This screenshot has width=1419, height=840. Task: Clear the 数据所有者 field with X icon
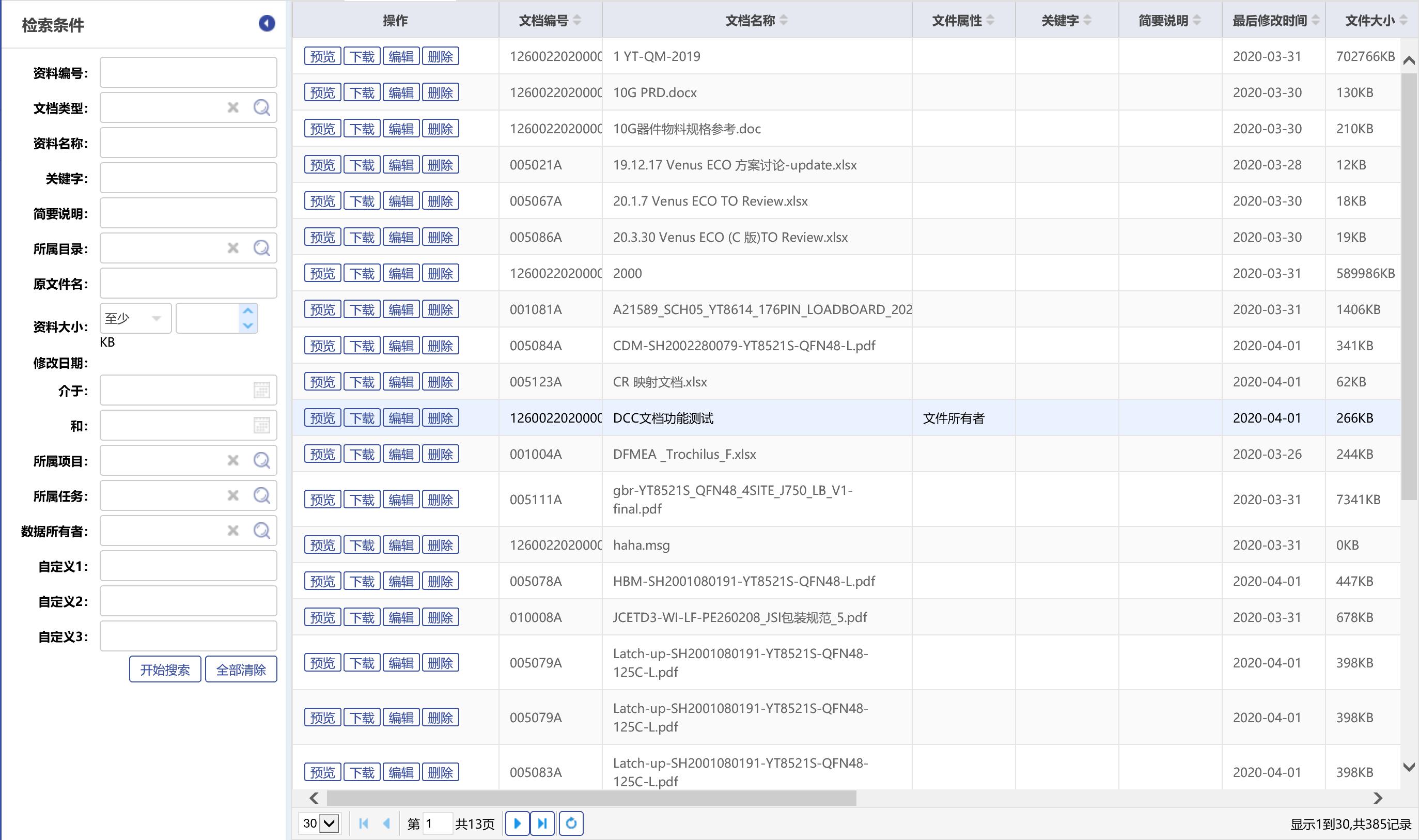[x=232, y=531]
